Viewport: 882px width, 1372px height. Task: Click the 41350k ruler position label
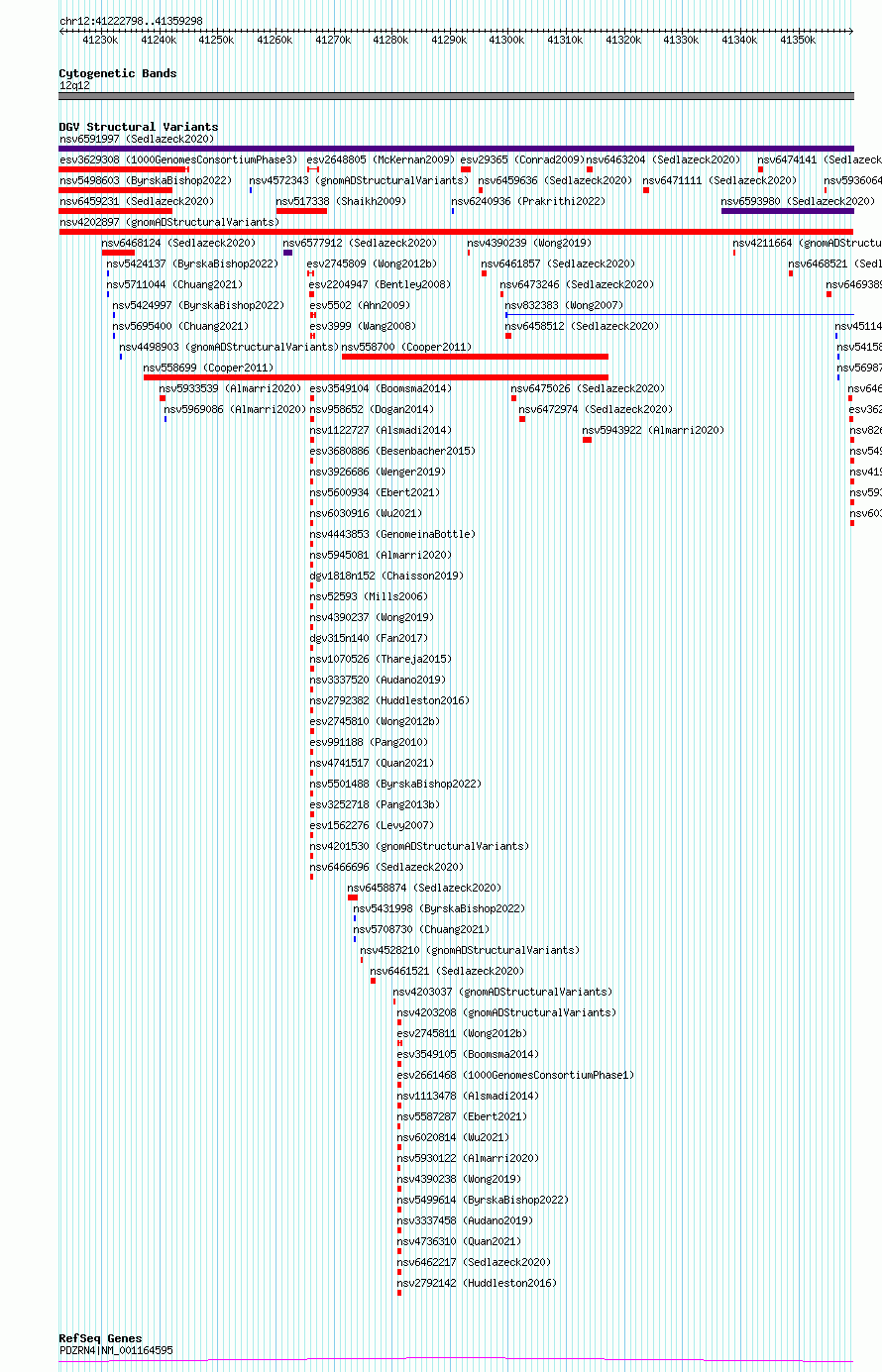[x=798, y=40]
